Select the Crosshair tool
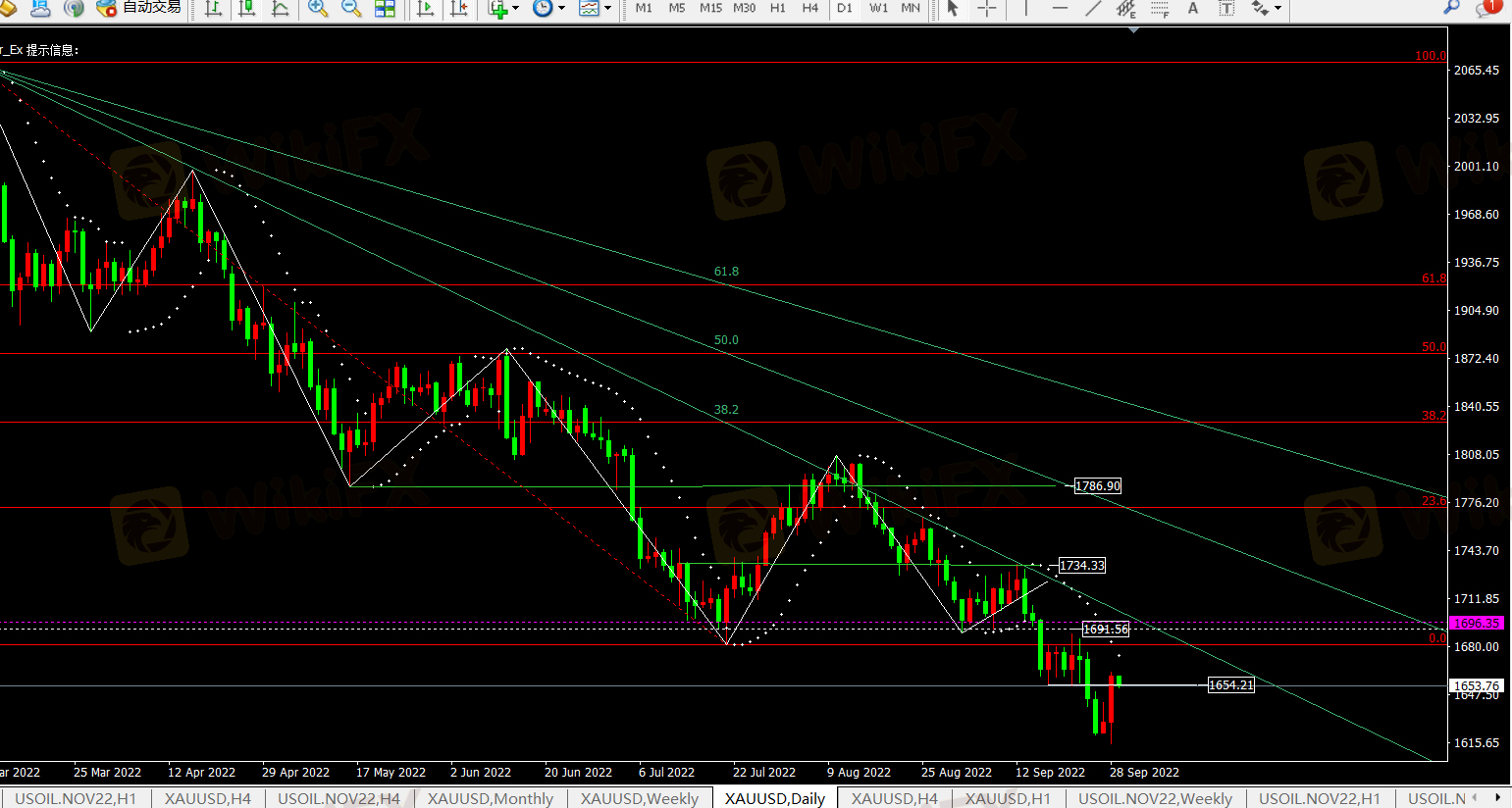This screenshot has width=1512, height=808. click(986, 8)
